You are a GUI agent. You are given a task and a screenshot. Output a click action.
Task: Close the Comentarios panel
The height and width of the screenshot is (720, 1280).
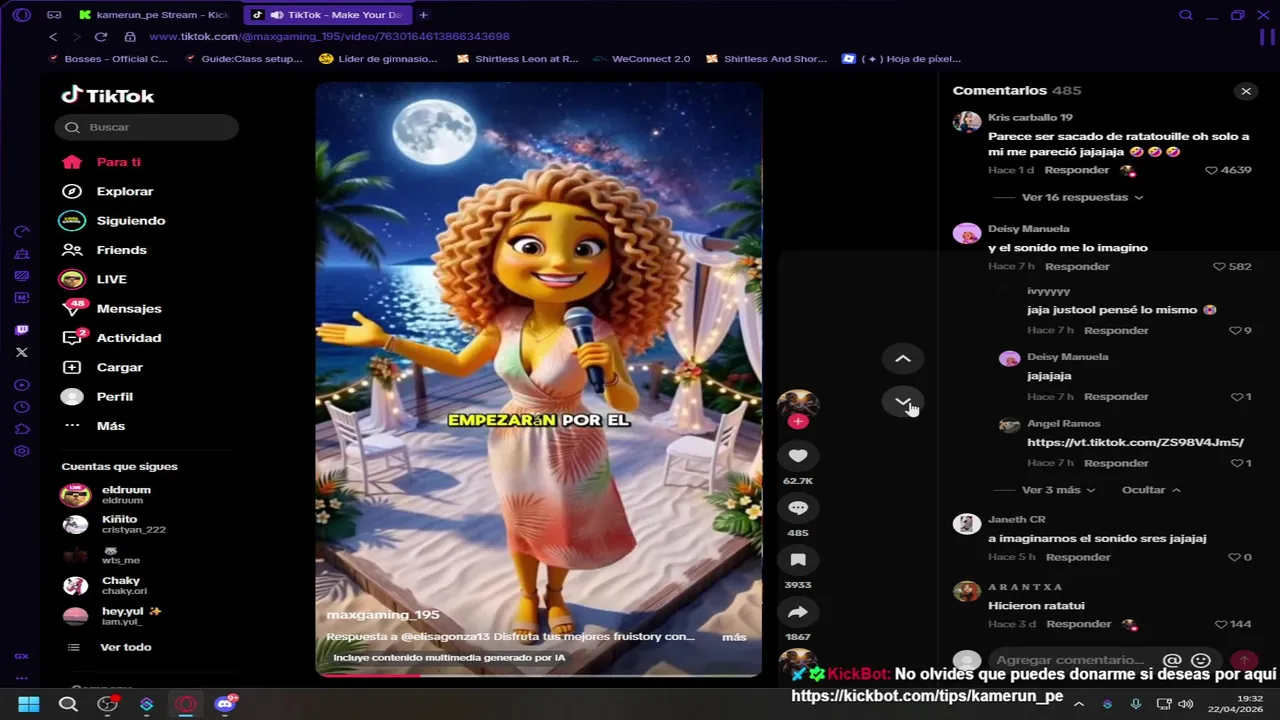[1245, 91]
